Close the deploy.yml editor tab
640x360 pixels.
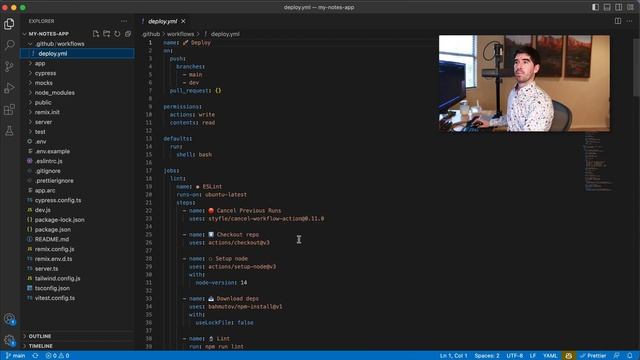[x=183, y=21]
